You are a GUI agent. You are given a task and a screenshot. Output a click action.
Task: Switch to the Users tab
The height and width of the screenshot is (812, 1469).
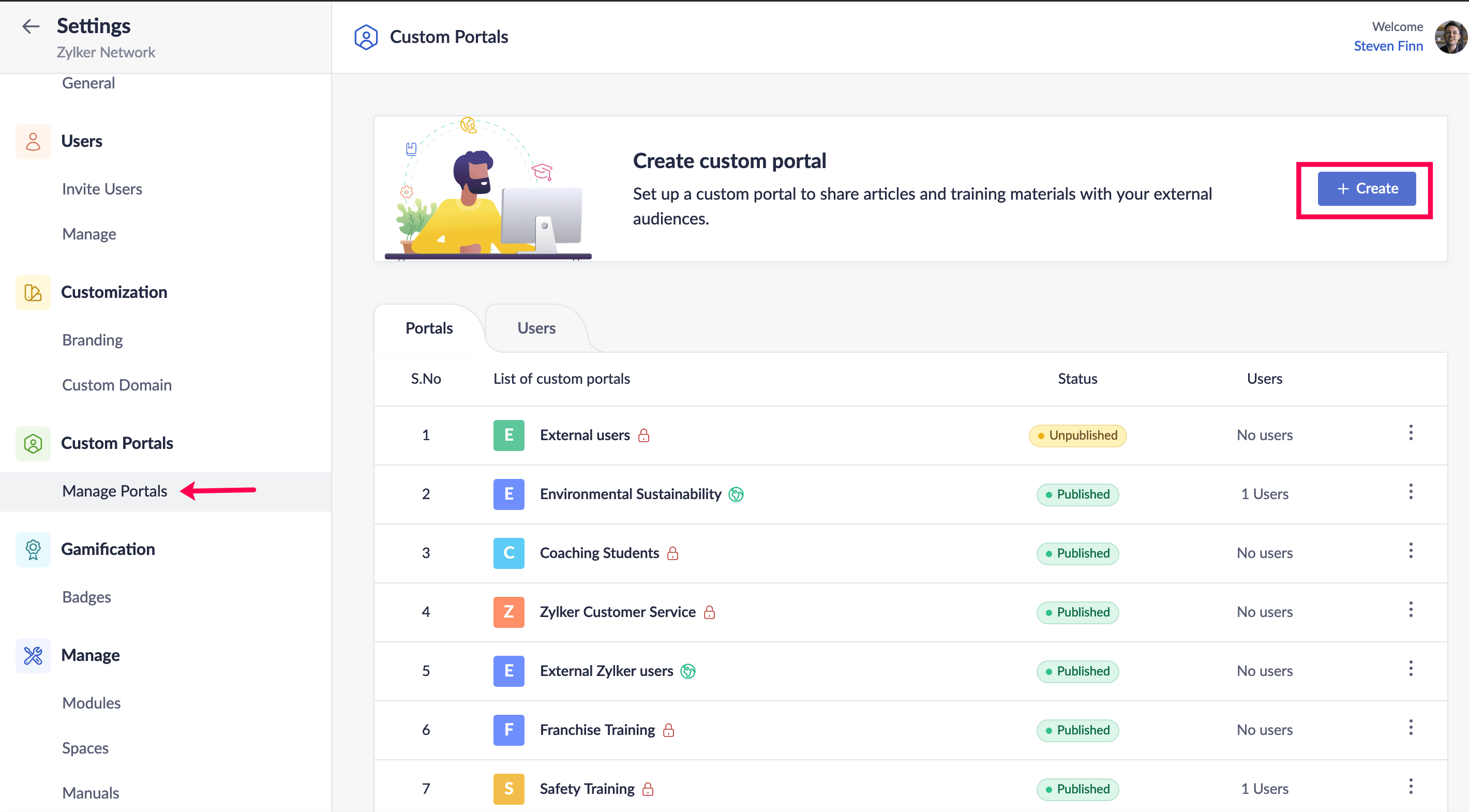(536, 328)
